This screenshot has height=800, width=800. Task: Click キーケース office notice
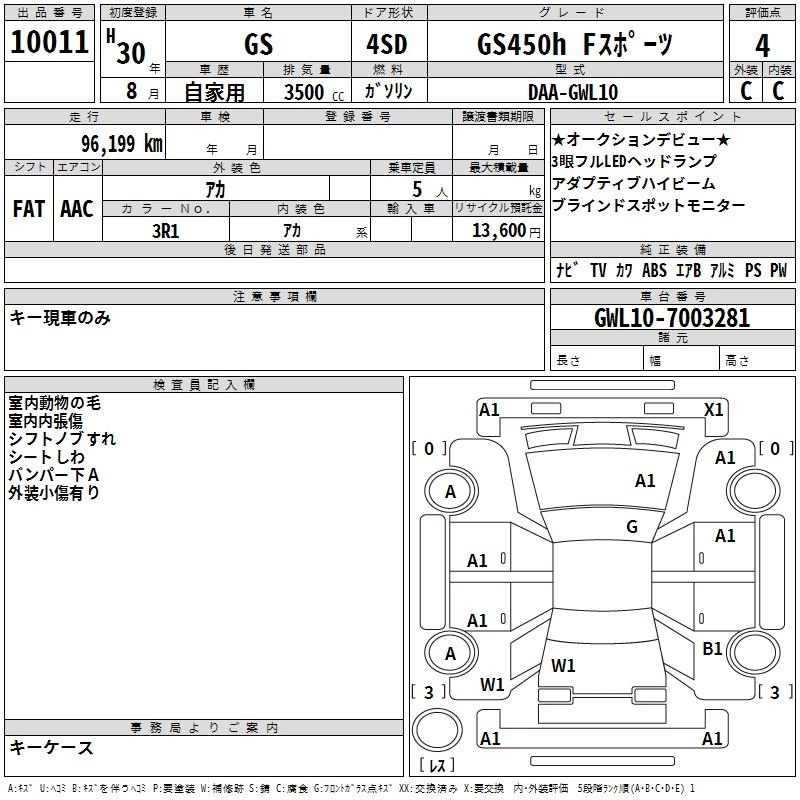(x=52, y=748)
